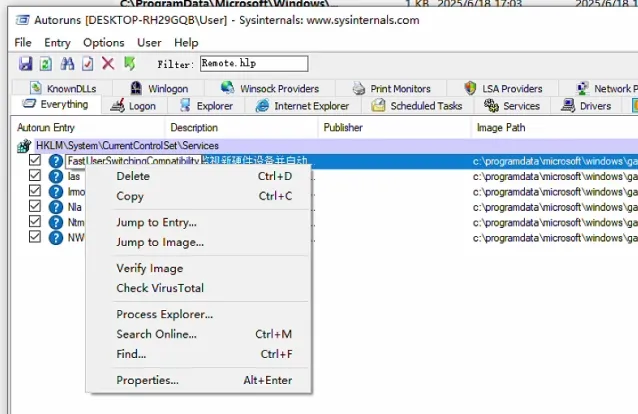
Task: Click question mark icon of Irmo row
Action: 56,192
